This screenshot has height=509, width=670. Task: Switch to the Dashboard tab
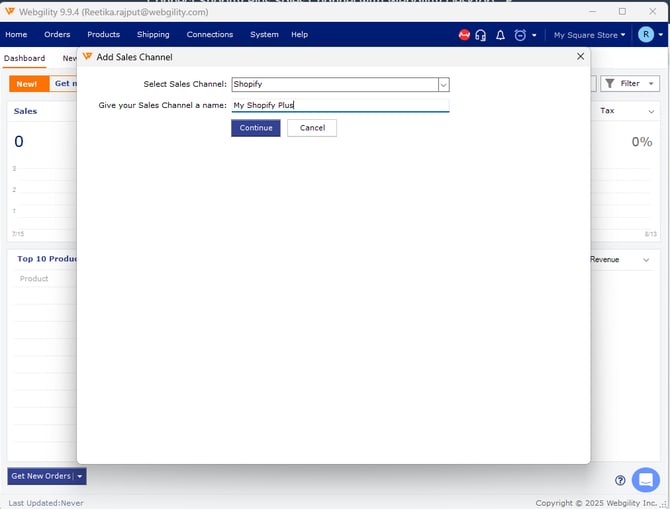click(24, 58)
